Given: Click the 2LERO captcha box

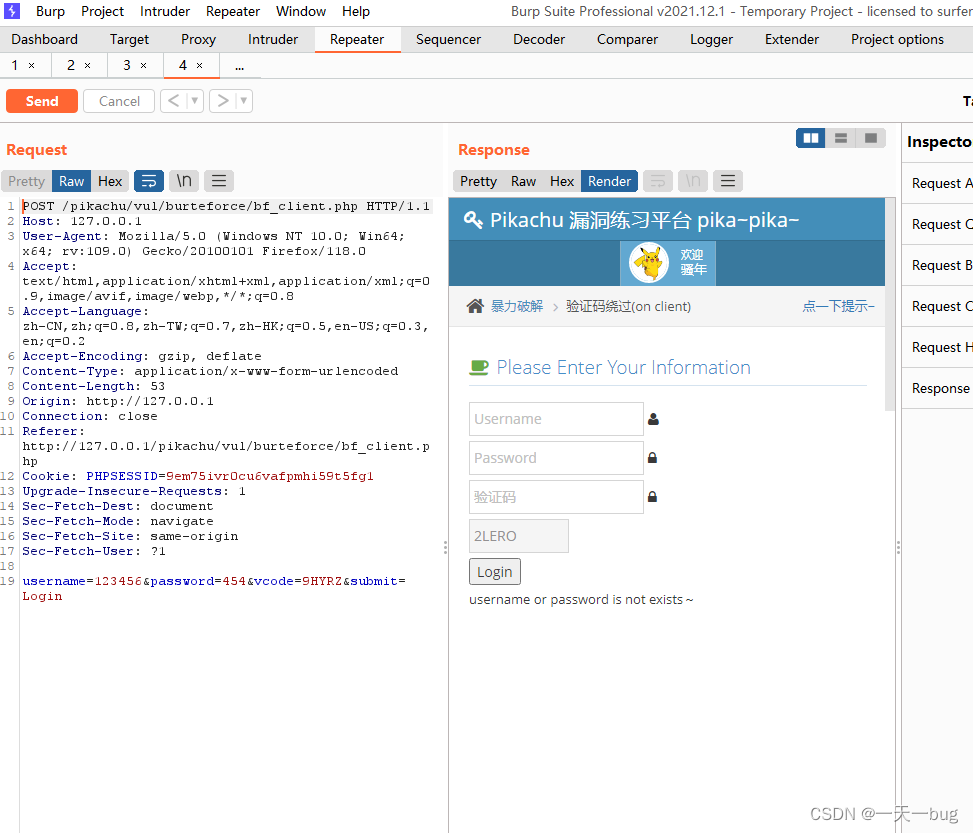Looking at the screenshot, I should [x=519, y=536].
